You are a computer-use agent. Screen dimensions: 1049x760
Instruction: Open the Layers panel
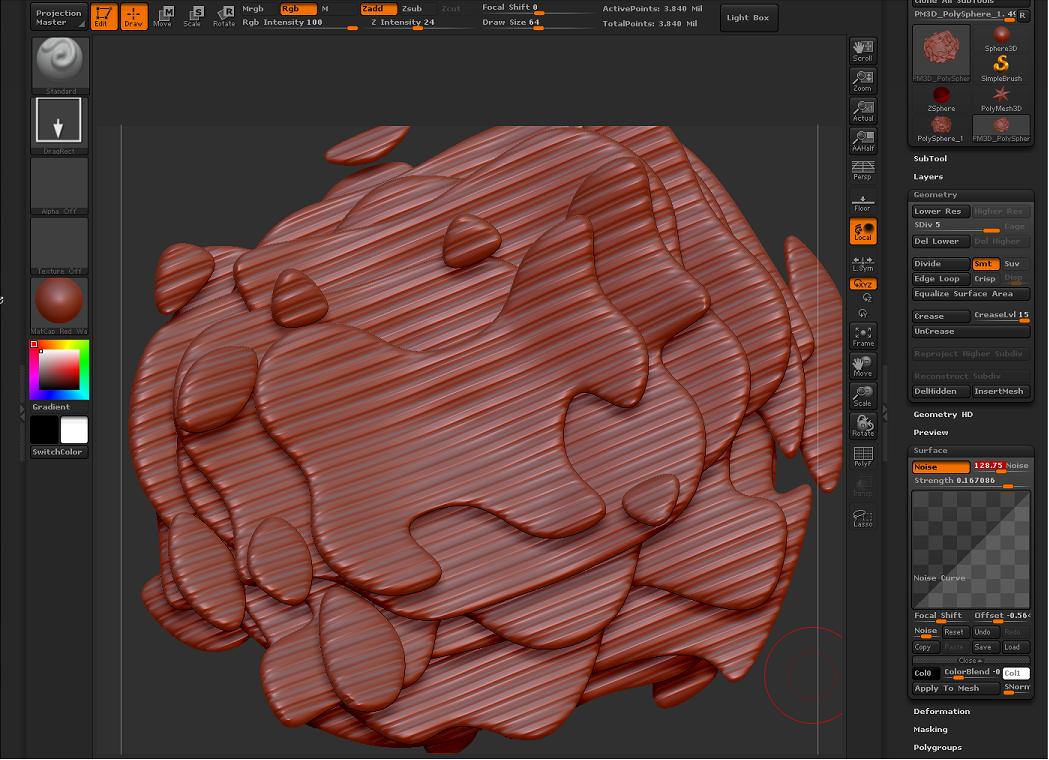point(928,176)
